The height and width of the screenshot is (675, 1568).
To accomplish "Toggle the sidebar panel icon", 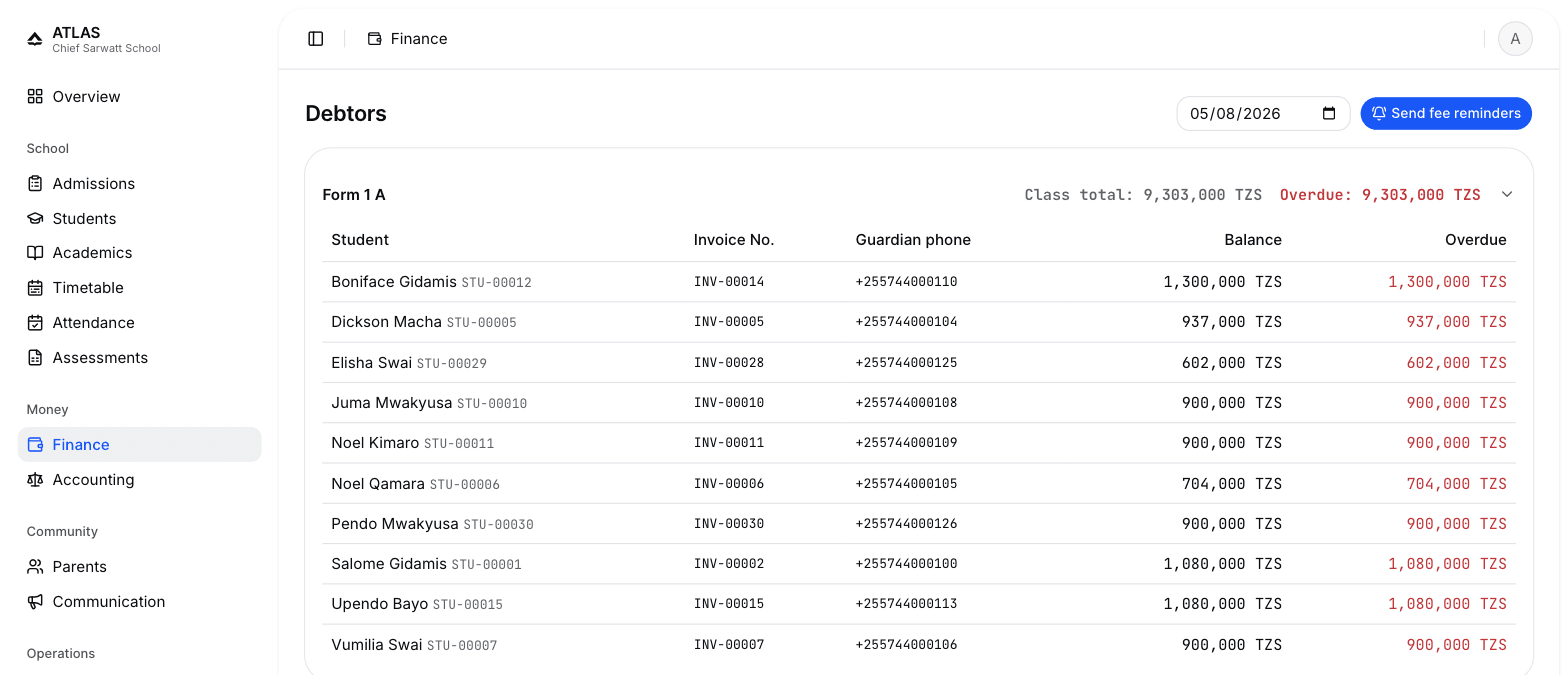I will click(316, 39).
